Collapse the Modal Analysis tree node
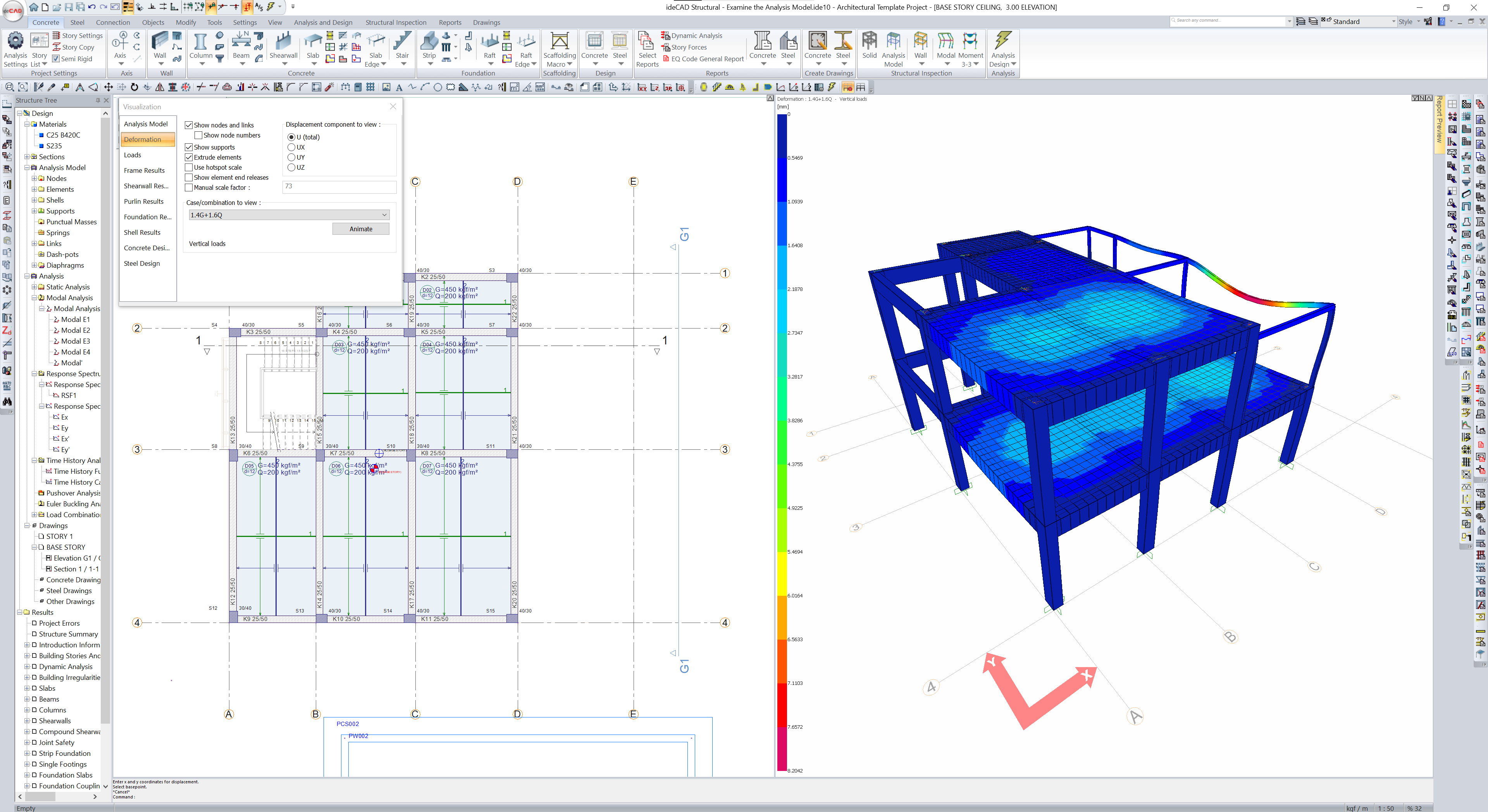The width and height of the screenshot is (1488, 812). (34, 298)
